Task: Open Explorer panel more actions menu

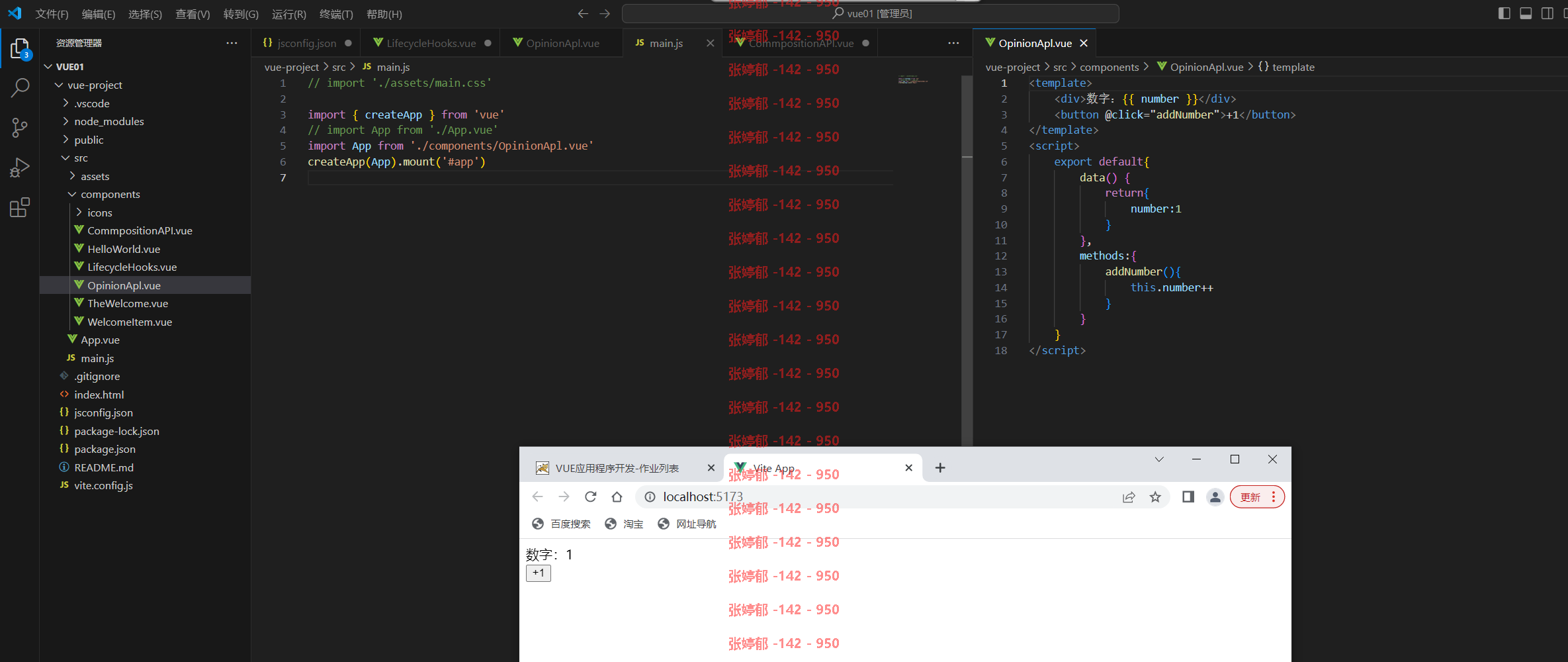Action: [x=232, y=43]
